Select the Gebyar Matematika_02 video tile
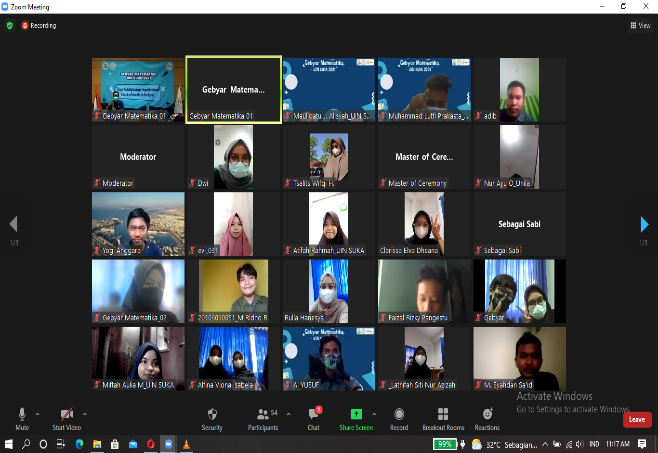The image size is (658, 453). click(138, 291)
